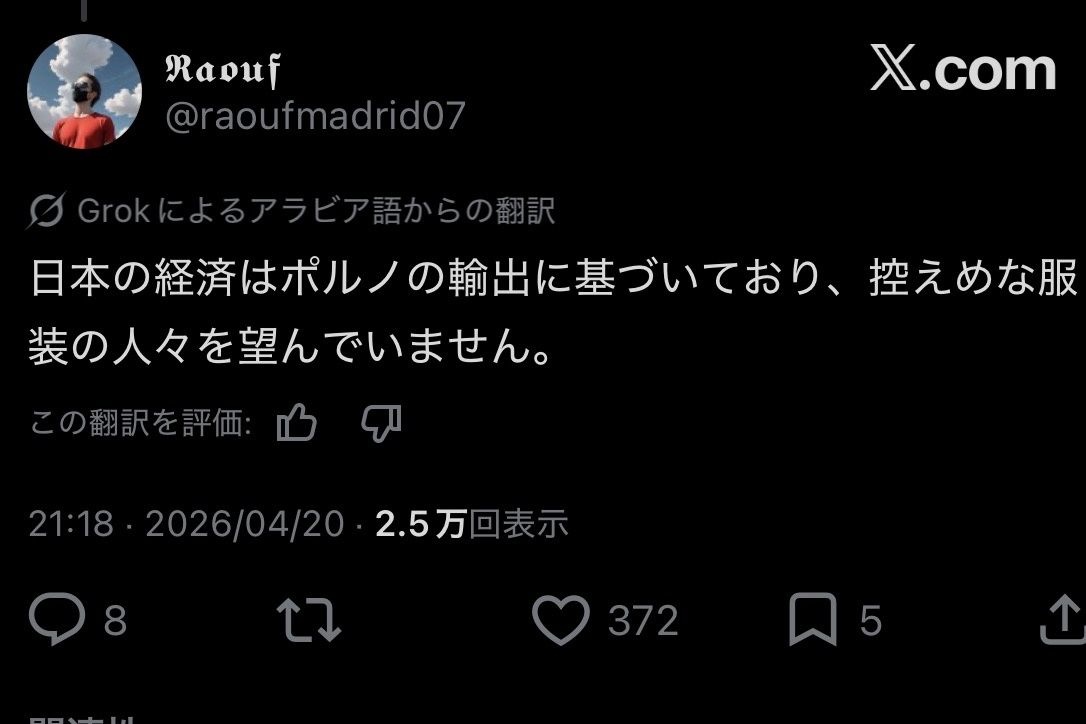Screen dimensions: 1086x724
Task: Click the 2026/04/20 post date
Action: [x=244, y=524]
